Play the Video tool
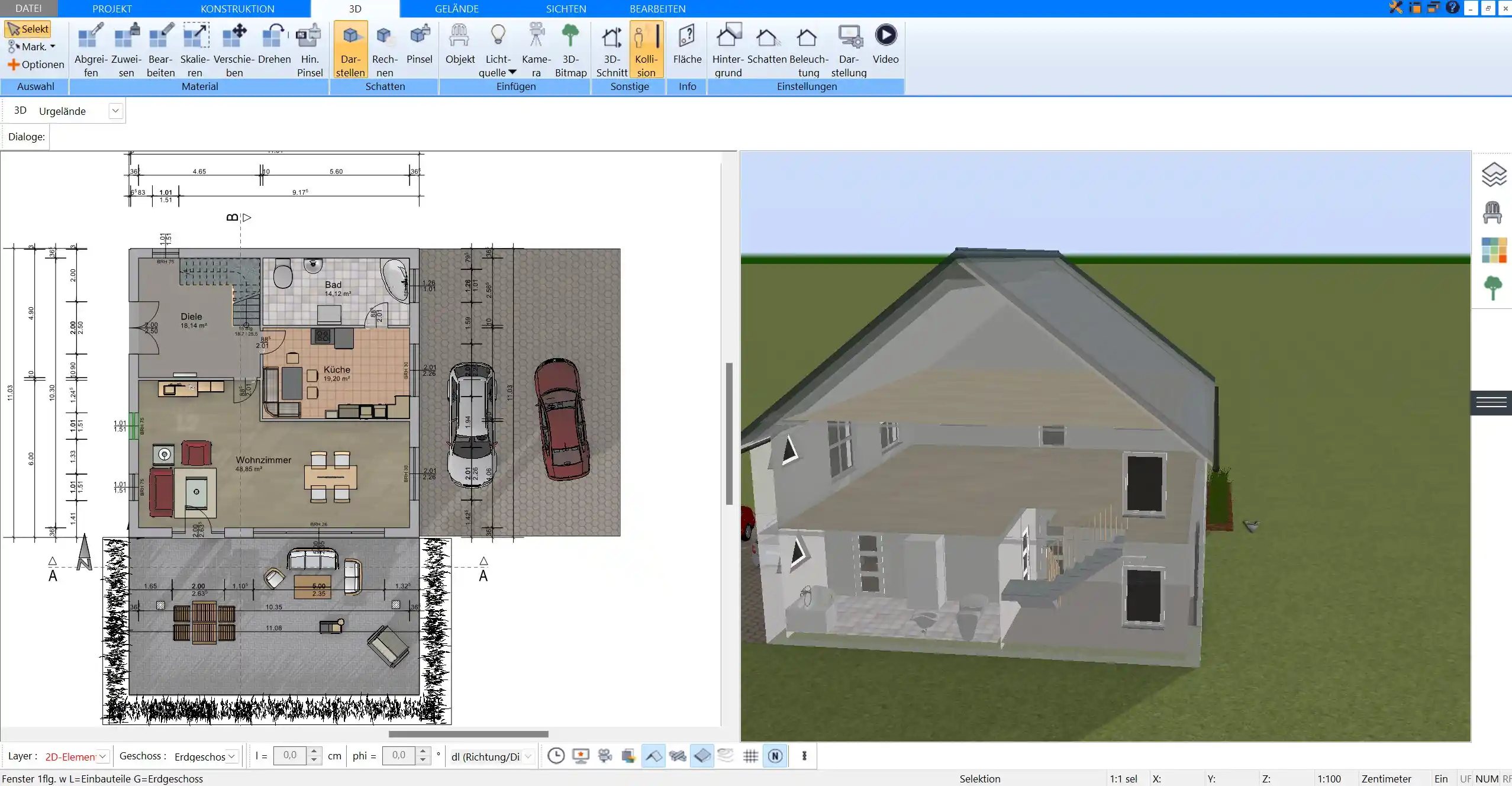 coord(885,45)
